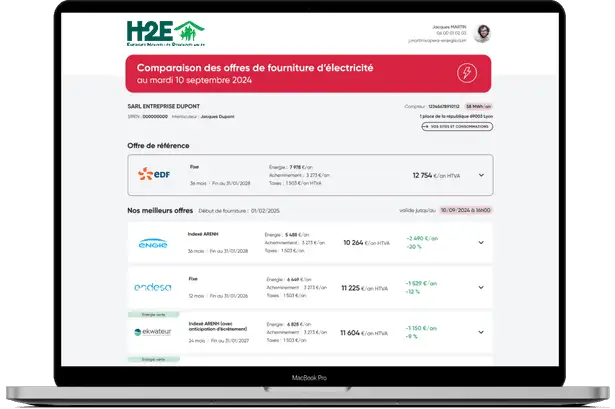Select the '11 604 €/an HTVA' ekWateur price
Viewport: 615px width, 409px height.
click(364, 333)
